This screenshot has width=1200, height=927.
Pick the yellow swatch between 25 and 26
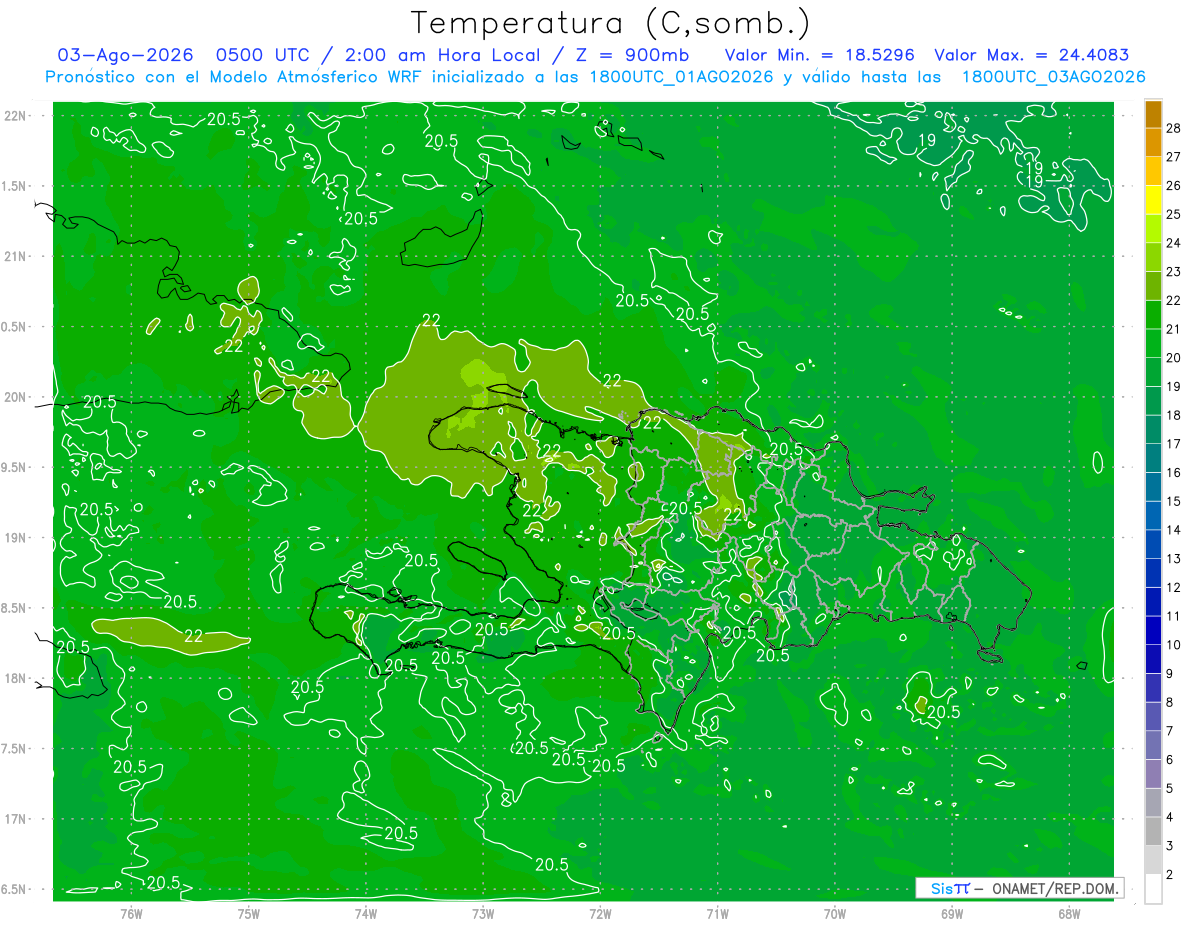[x=1153, y=200]
